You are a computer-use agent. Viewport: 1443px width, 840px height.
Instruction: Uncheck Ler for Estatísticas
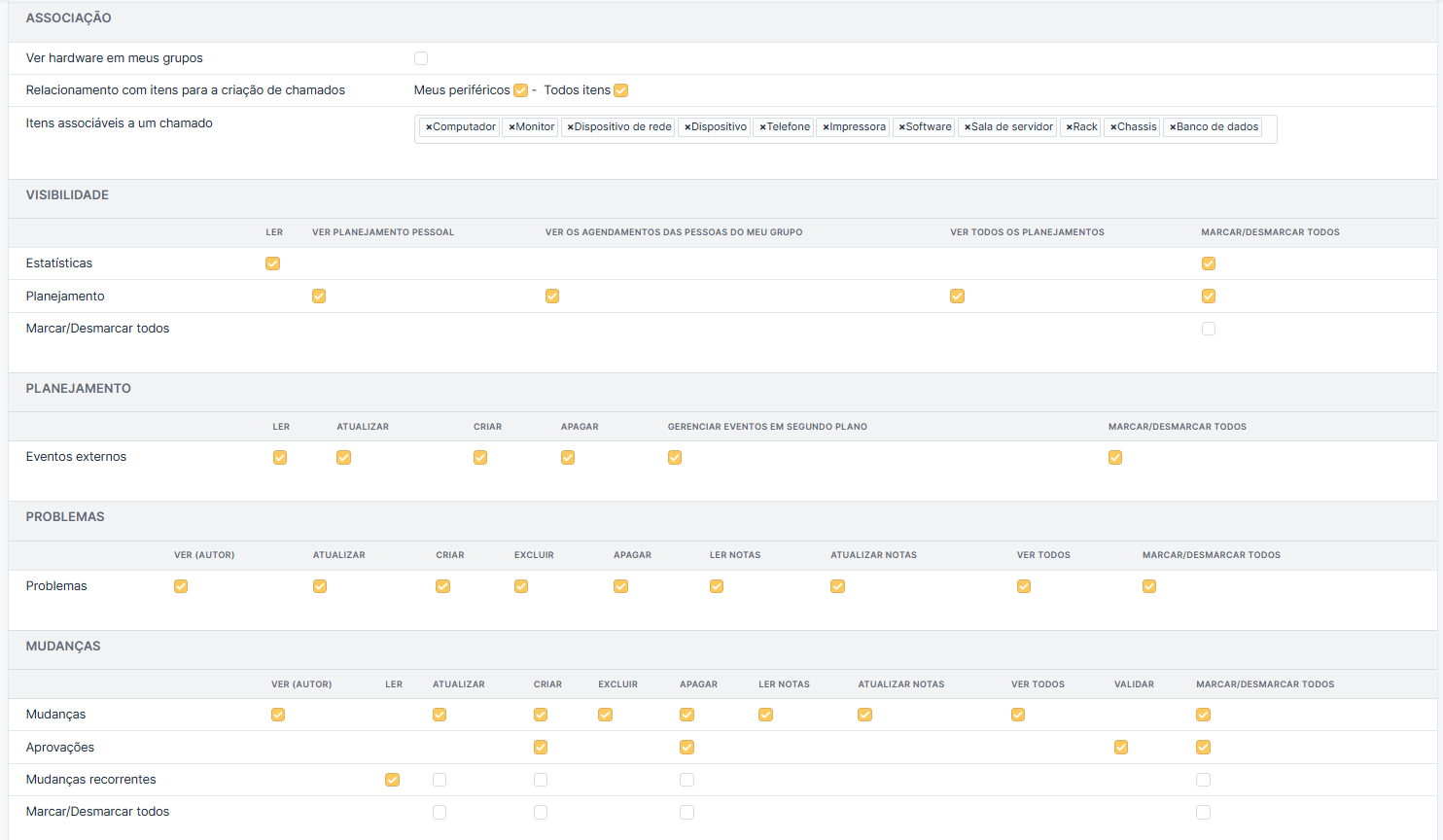tap(273, 263)
